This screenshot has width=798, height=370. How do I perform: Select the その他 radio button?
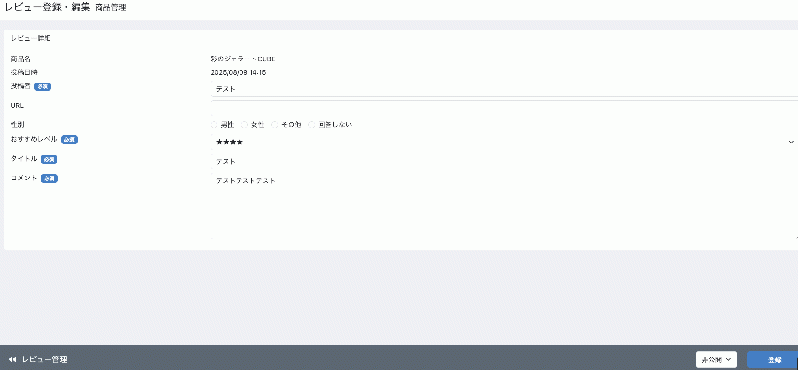pyautogui.click(x=275, y=125)
